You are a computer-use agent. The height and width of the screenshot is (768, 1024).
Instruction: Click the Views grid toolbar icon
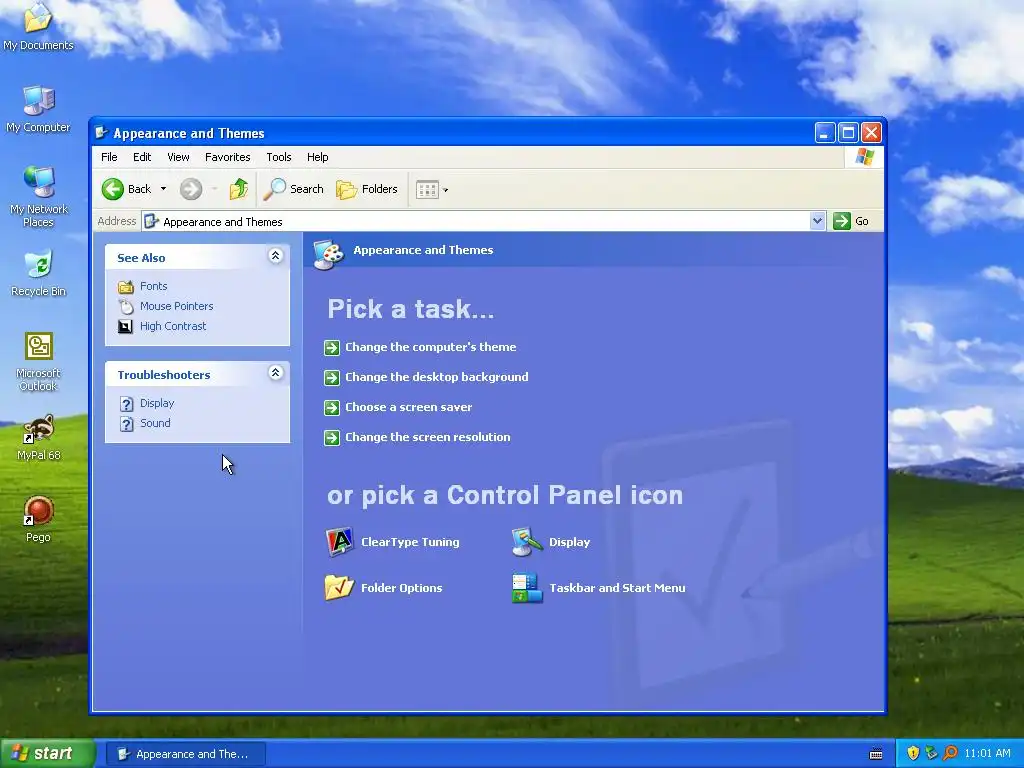pos(427,190)
